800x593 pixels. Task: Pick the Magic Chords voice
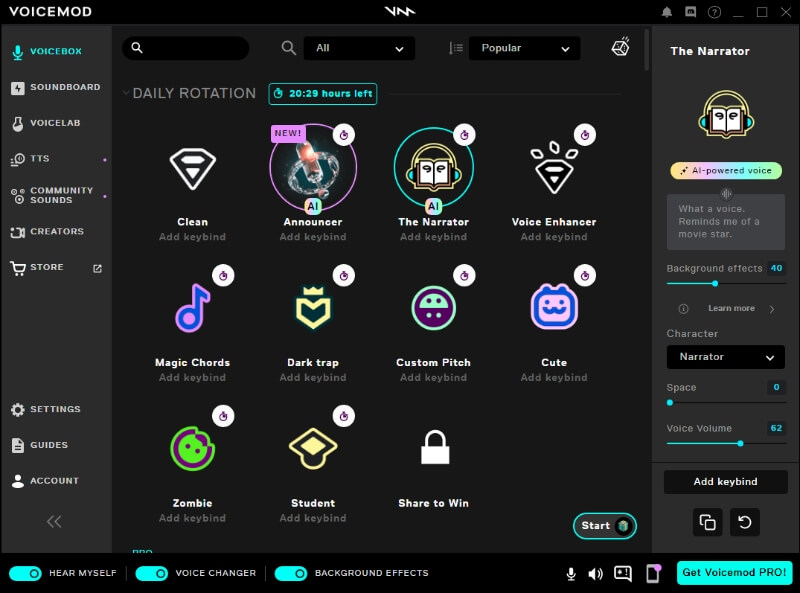point(192,308)
